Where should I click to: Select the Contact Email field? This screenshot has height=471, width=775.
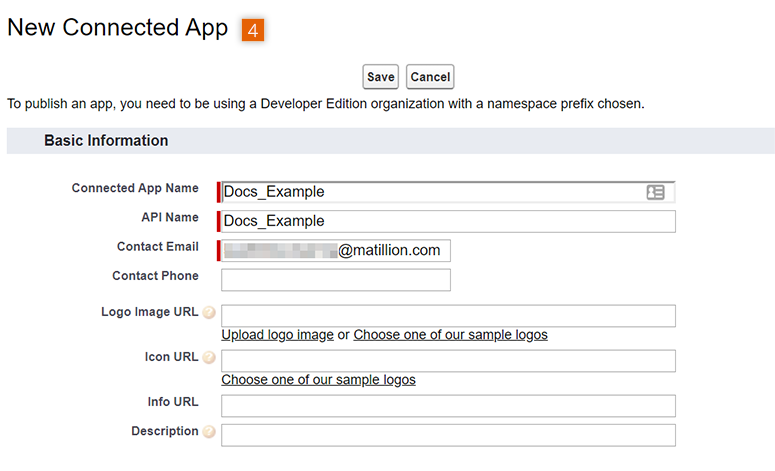[336, 251]
